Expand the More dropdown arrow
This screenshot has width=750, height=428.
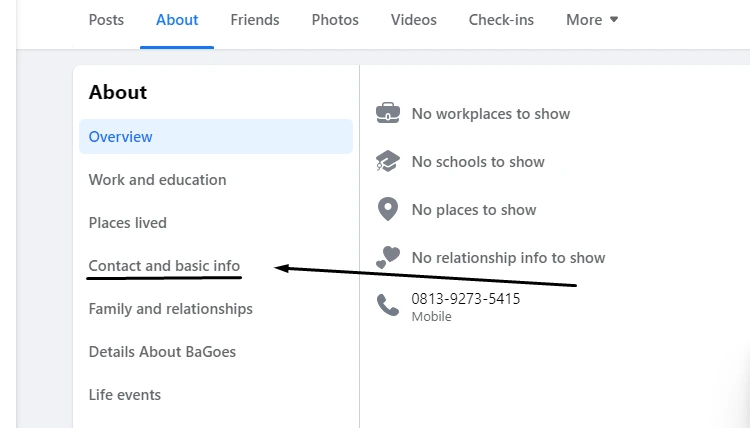(x=614, y=20)
